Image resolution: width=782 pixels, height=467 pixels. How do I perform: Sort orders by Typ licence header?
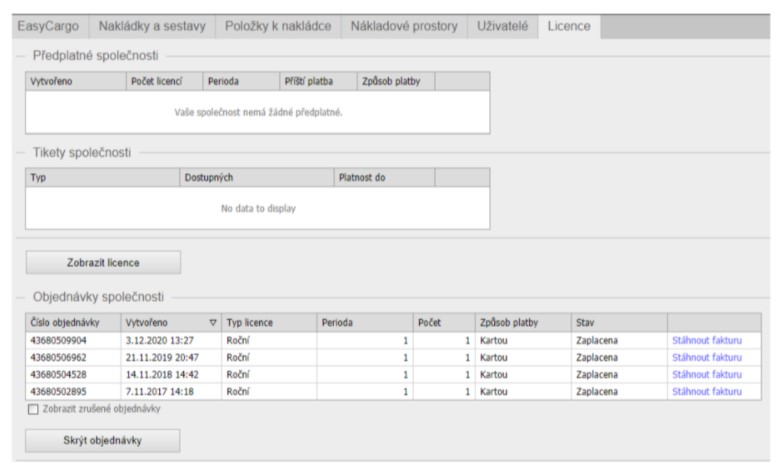[267, 323]
